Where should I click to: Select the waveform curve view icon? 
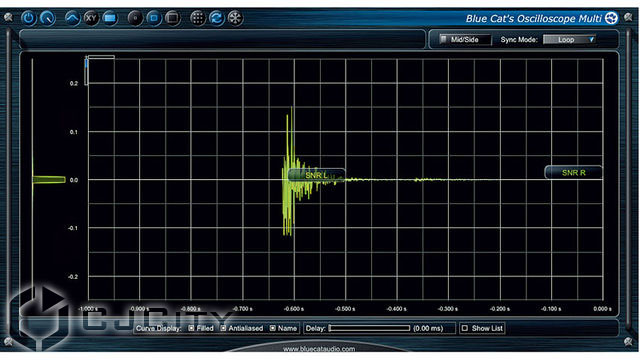72,18
